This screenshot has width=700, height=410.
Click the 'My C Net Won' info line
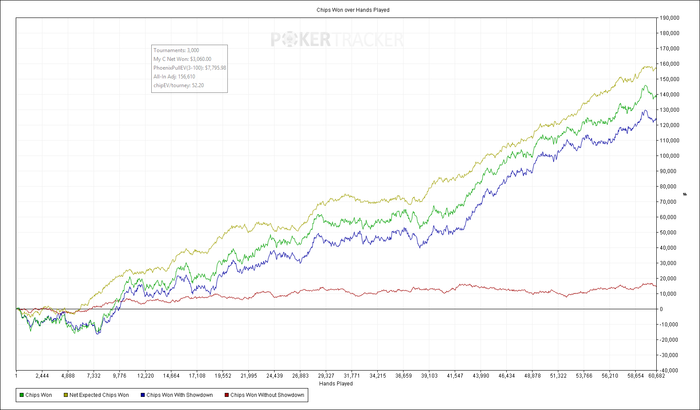tap(183, 59)
